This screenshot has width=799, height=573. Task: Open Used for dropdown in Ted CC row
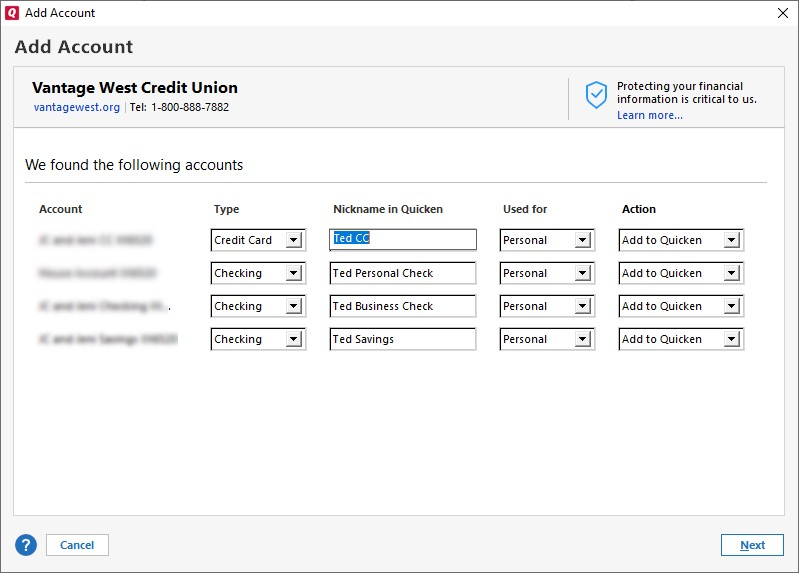(582, 240)
